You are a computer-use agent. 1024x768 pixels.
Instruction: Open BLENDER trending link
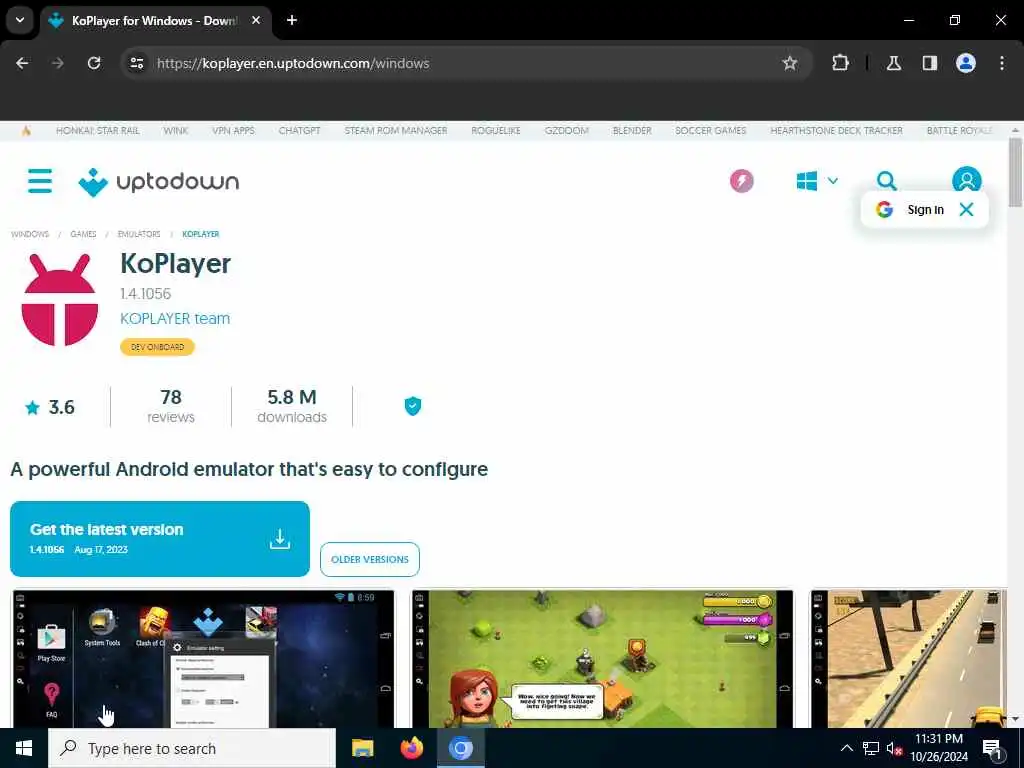pyautogui.click(x=632, y=131)
